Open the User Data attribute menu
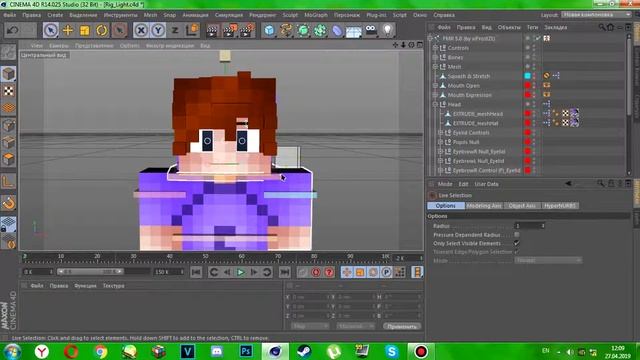Viewport: 640px width, 360px height. (x=486, y=184)
